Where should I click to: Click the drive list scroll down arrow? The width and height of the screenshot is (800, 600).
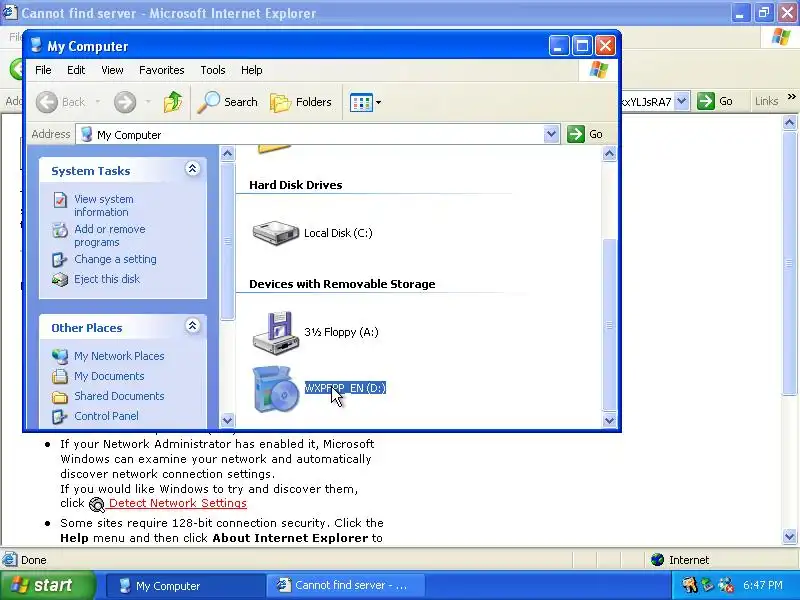coord(609,420)
